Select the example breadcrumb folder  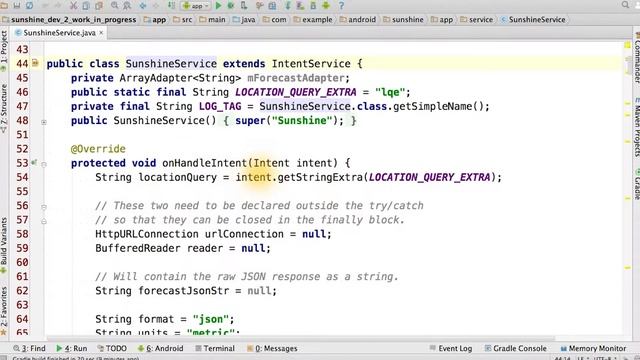tap(313, 20)
